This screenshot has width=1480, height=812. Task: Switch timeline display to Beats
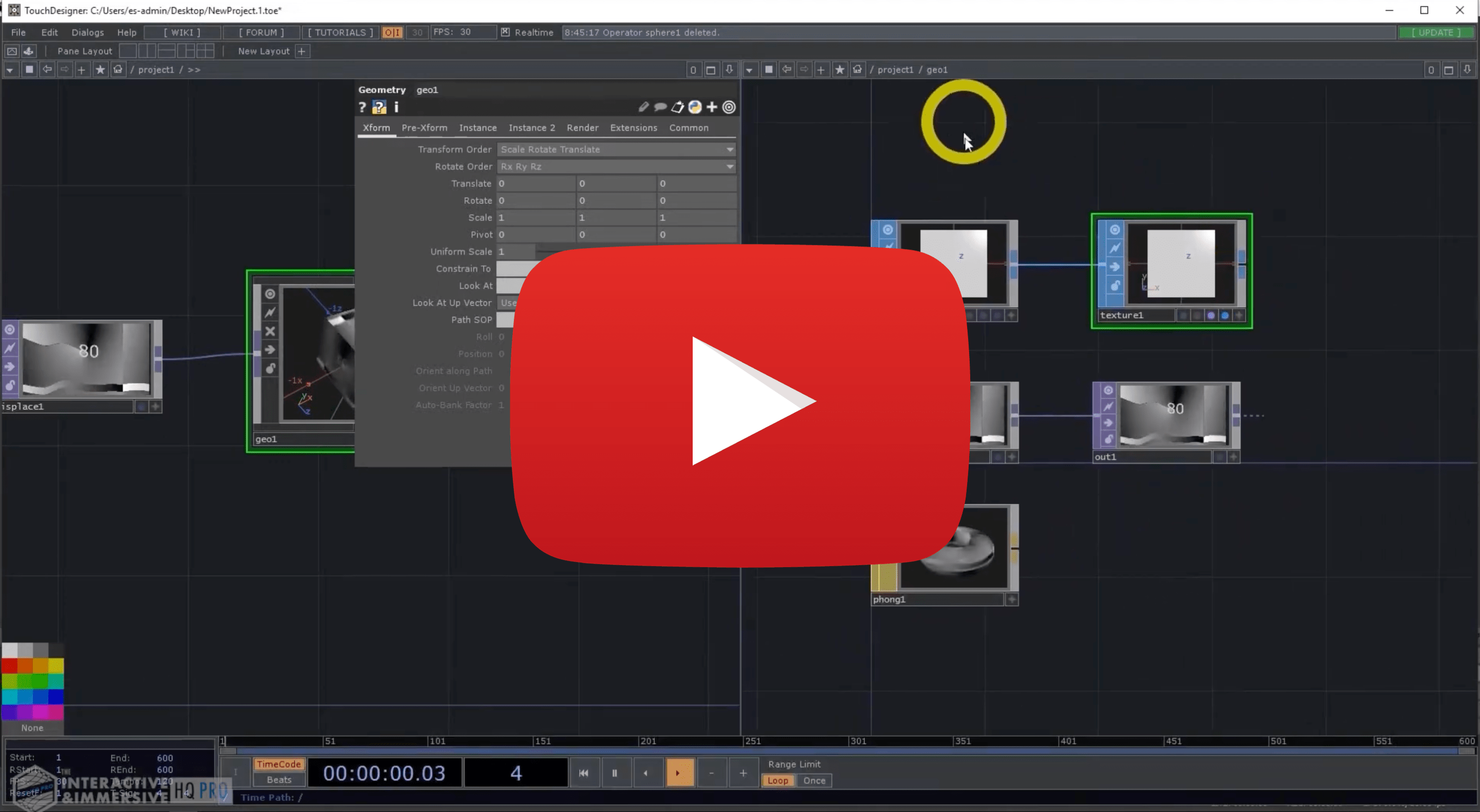tap(279, 780)
